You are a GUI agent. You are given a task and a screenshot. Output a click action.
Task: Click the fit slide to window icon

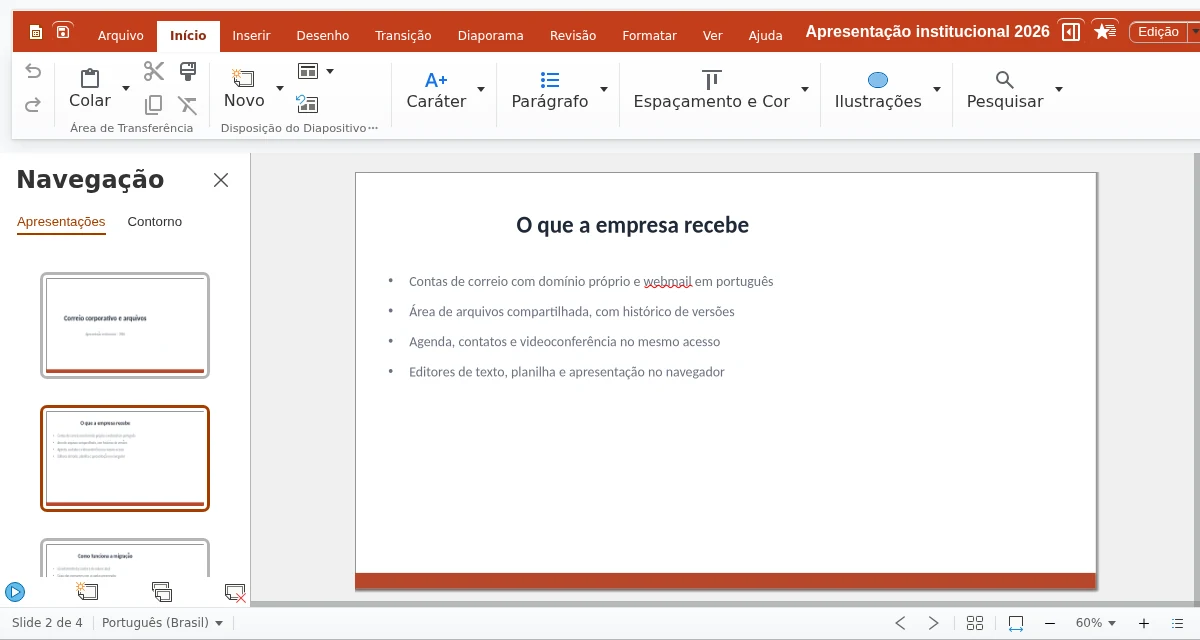pyautogui.click(x=1016, y=623)
